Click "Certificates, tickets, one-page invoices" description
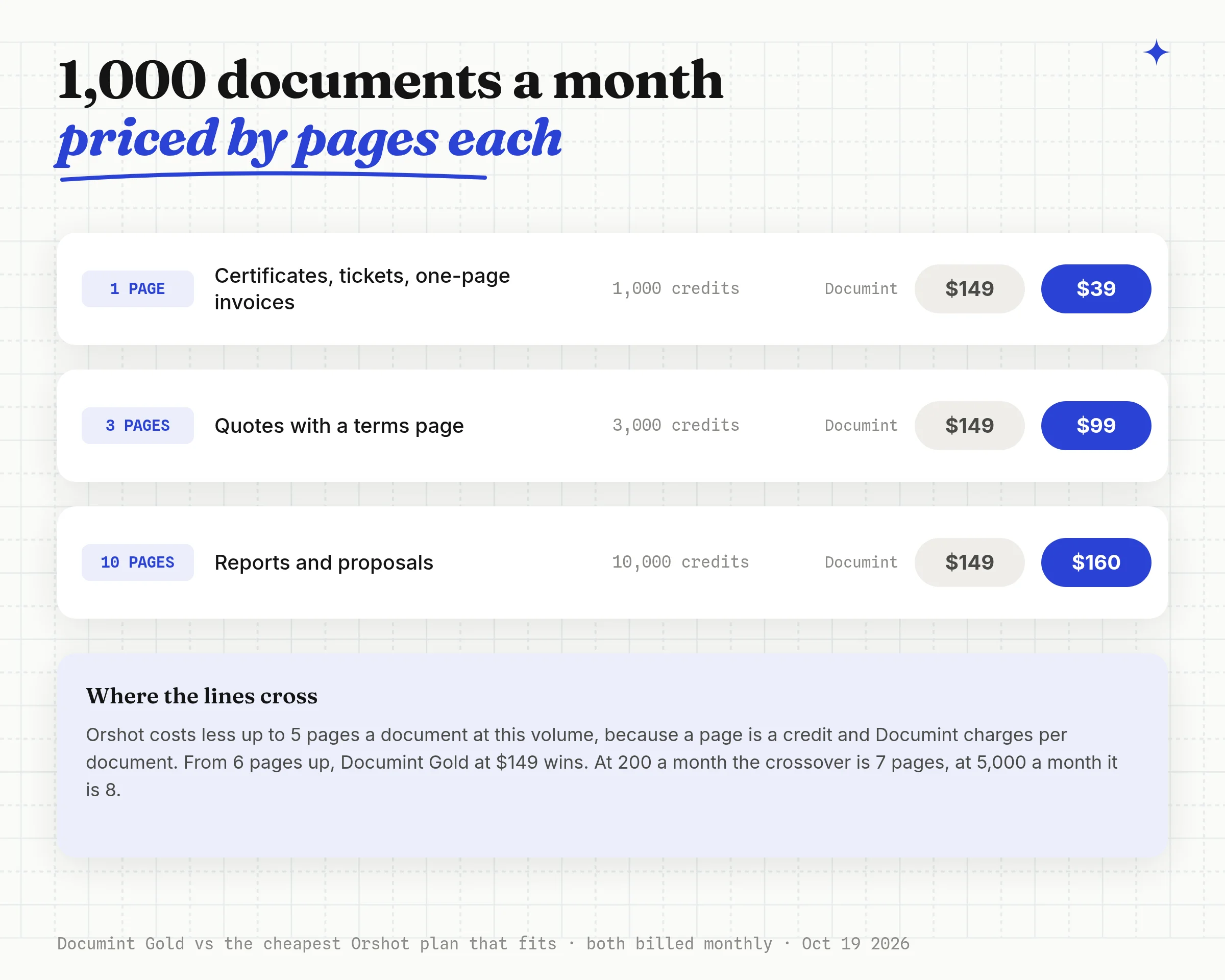Screen dimensions: 1225x980 click(362, 288)
